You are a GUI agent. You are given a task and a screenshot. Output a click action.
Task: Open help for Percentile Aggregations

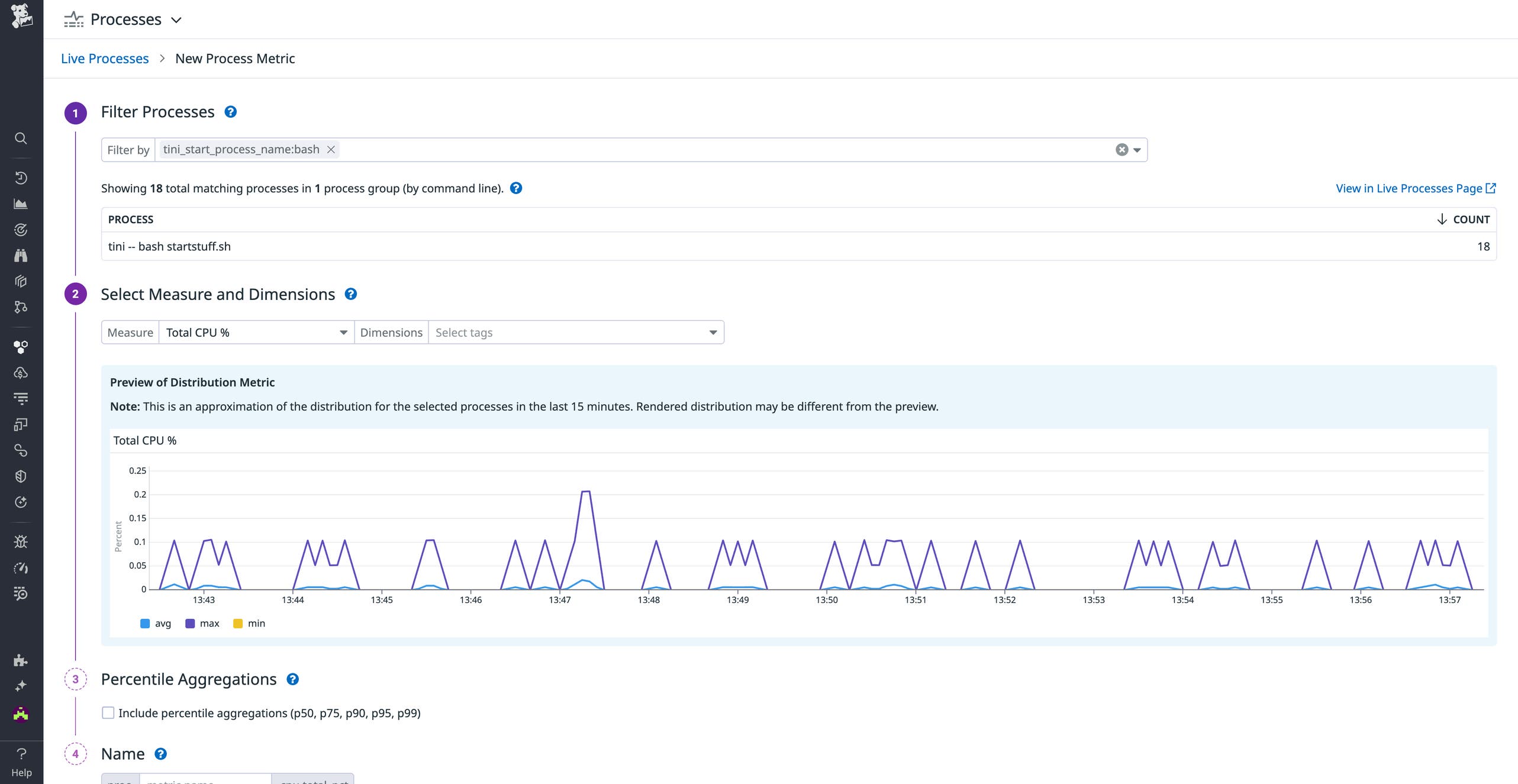pyautogui.click(x=292, y=679)
